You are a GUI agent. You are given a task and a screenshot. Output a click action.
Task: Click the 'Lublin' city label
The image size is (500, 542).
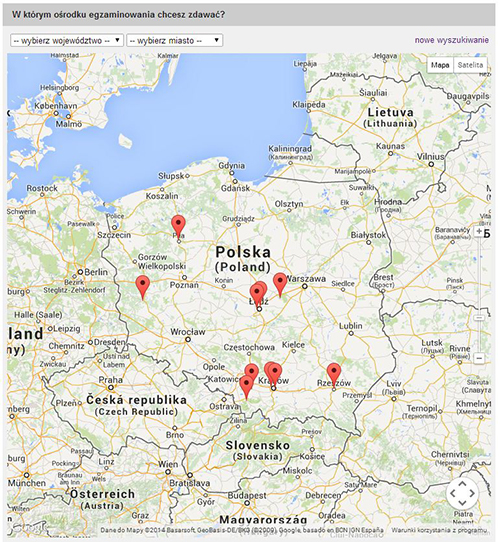click(x=351, y=326)
